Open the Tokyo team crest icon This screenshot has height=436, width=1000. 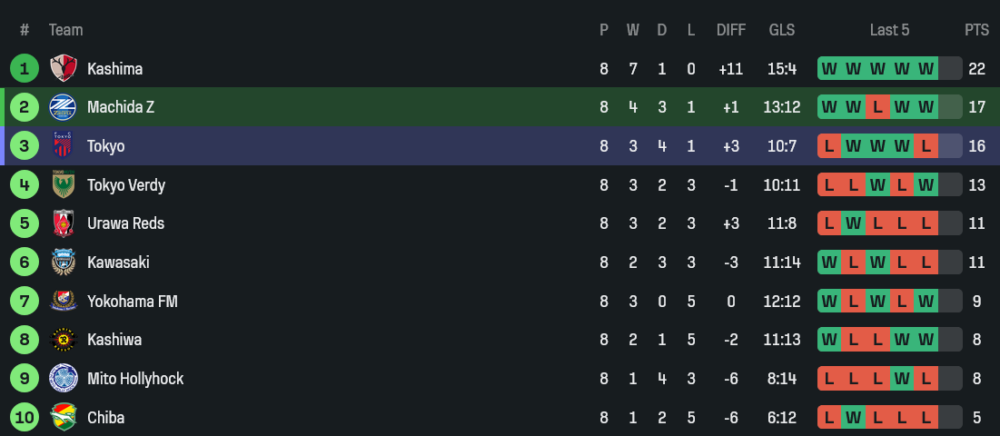click(x=64, y=146)
